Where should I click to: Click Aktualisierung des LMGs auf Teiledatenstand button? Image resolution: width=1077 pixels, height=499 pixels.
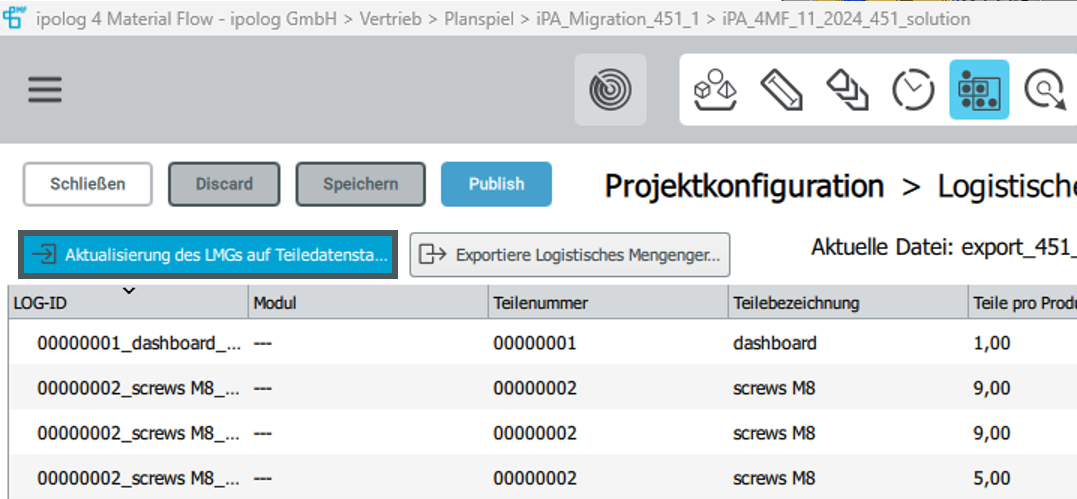point(208,255)
